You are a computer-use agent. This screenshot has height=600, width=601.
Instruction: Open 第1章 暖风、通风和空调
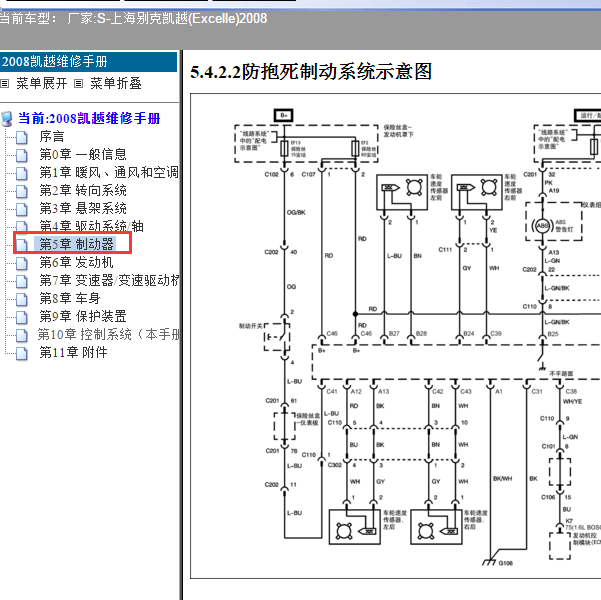pyautogui.click(x=109, y=173)
